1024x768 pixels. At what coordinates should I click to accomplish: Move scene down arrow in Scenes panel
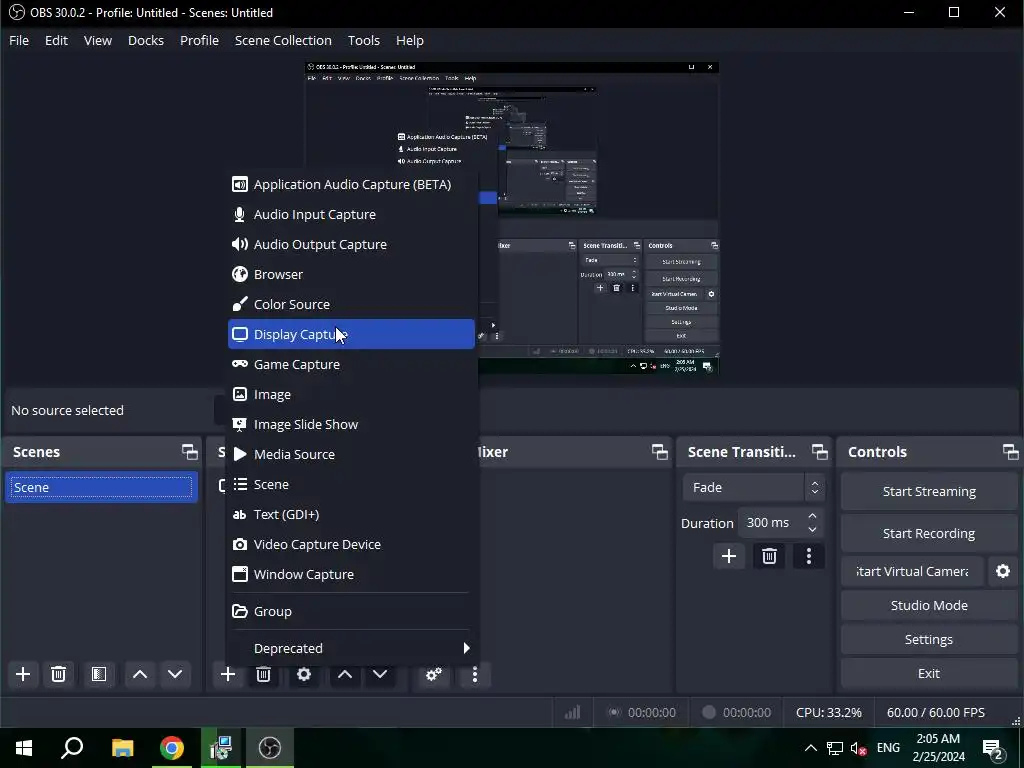coord(175,674)
